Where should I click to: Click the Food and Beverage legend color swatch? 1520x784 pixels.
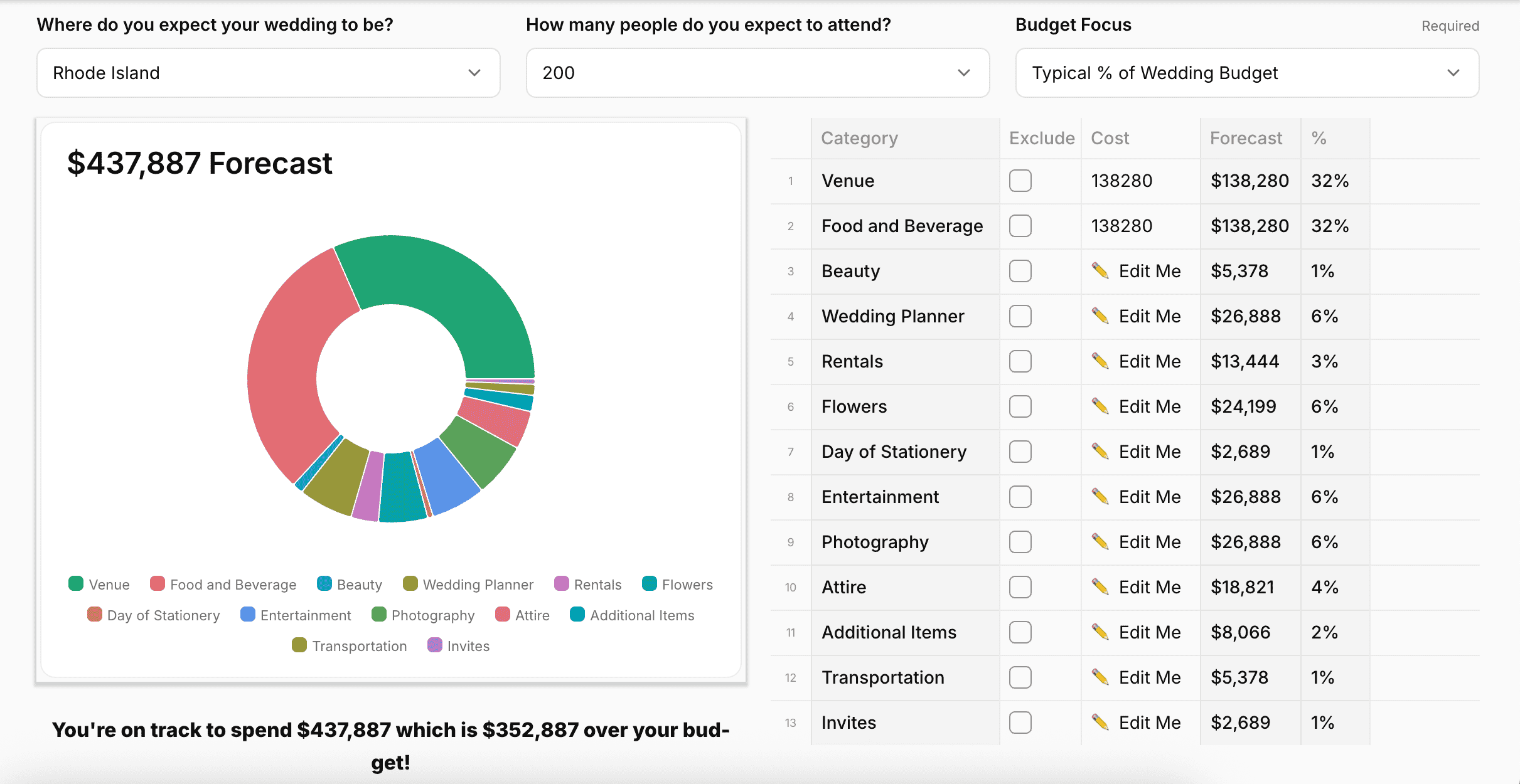pyautogui.click(x=158, y=584)
